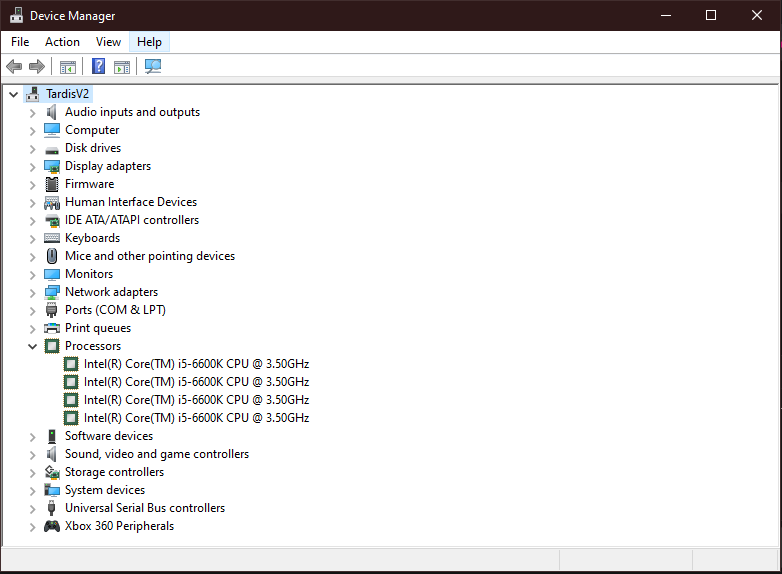Click the Back arrow toolbar icon

14,66
